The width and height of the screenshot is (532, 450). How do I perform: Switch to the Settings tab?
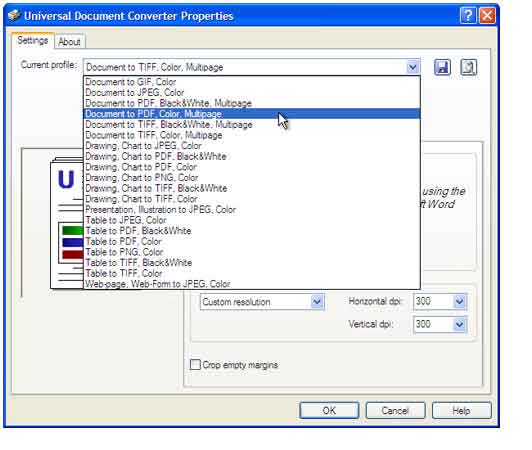pos(33,40)
